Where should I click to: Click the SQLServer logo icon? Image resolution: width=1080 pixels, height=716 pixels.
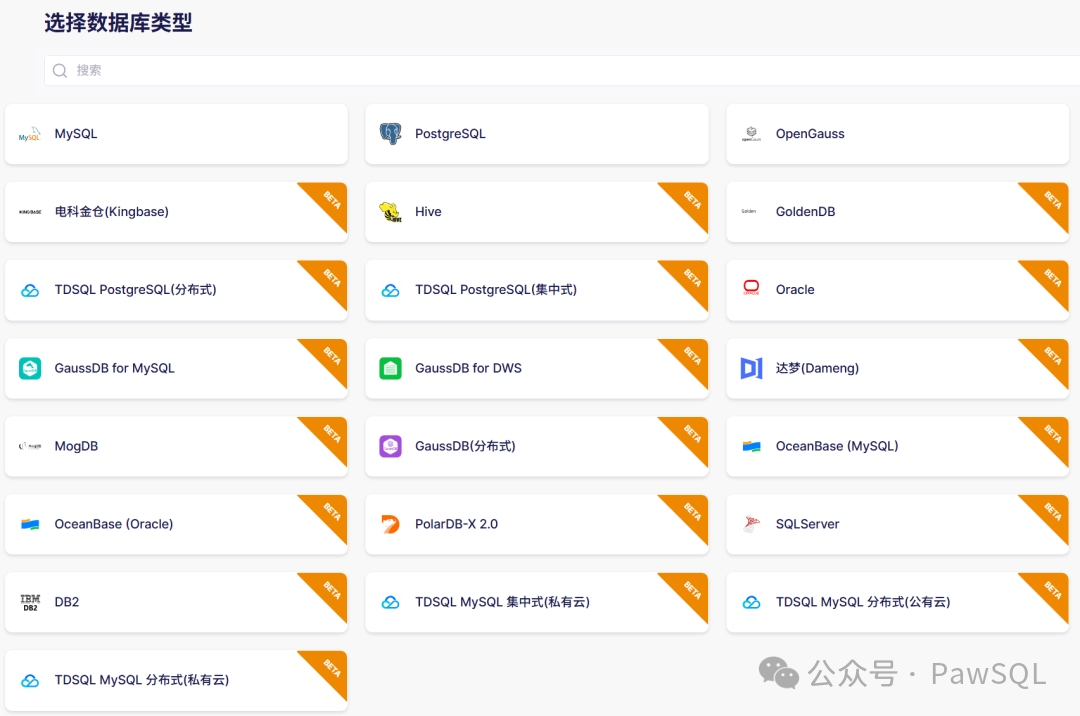pos(751,524)
